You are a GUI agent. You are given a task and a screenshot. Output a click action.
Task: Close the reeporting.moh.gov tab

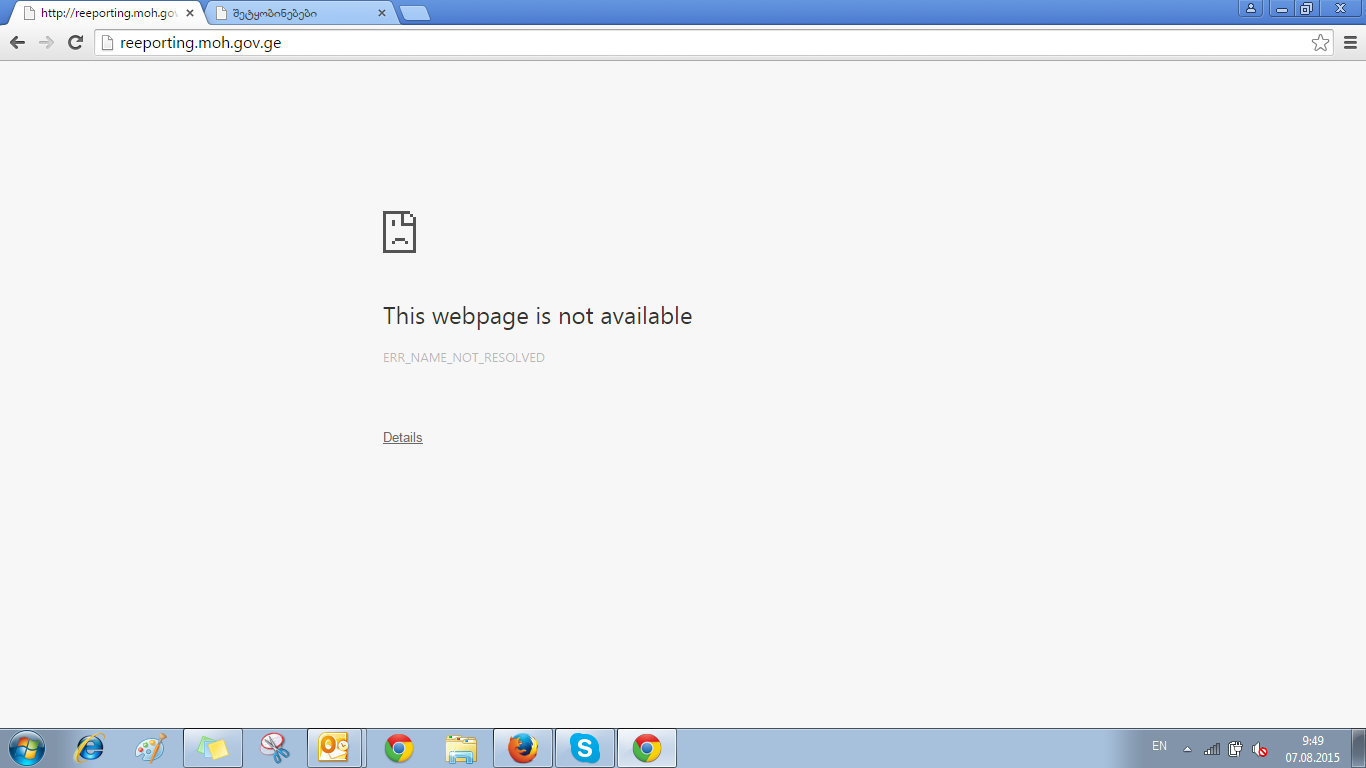[190, 13]
